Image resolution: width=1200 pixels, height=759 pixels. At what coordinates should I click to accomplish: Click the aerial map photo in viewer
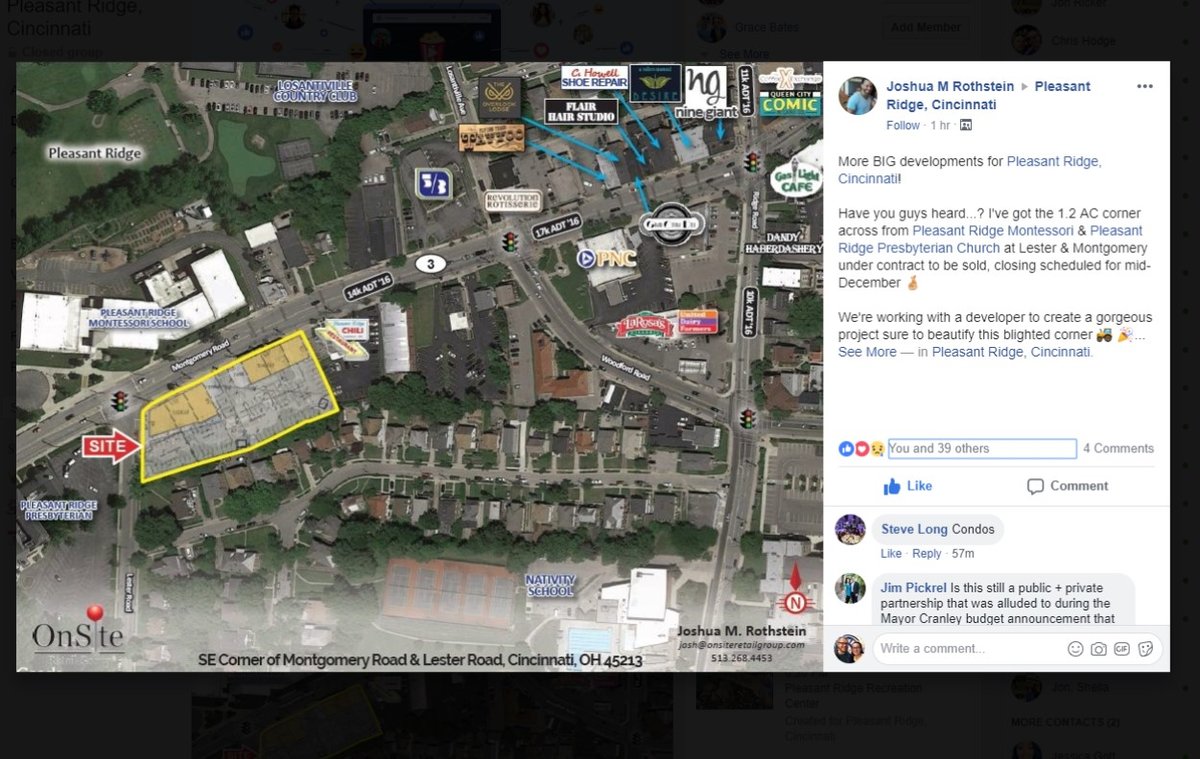pyautogui.click(x=419, y=366)
